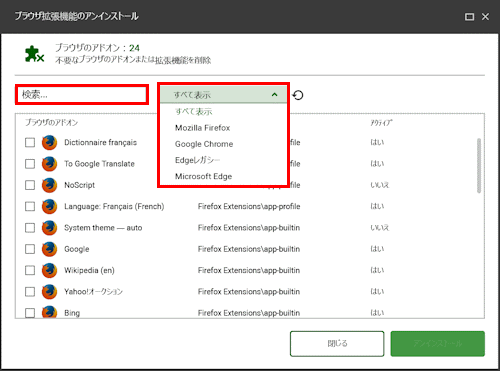
Task: Maximize the dialog window
Action: 469,17
